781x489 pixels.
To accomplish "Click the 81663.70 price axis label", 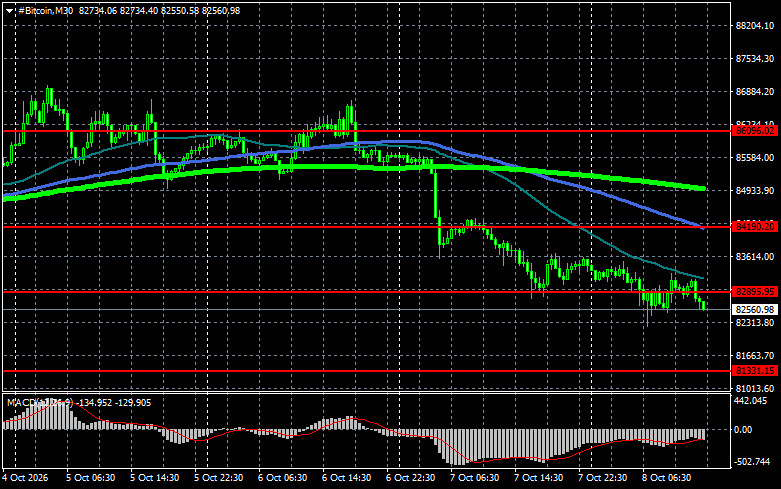I will (755, 356).
